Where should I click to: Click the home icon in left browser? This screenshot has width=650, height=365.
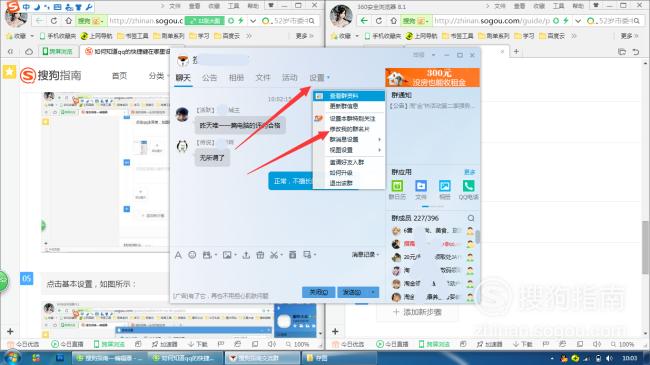click(68, 21)
